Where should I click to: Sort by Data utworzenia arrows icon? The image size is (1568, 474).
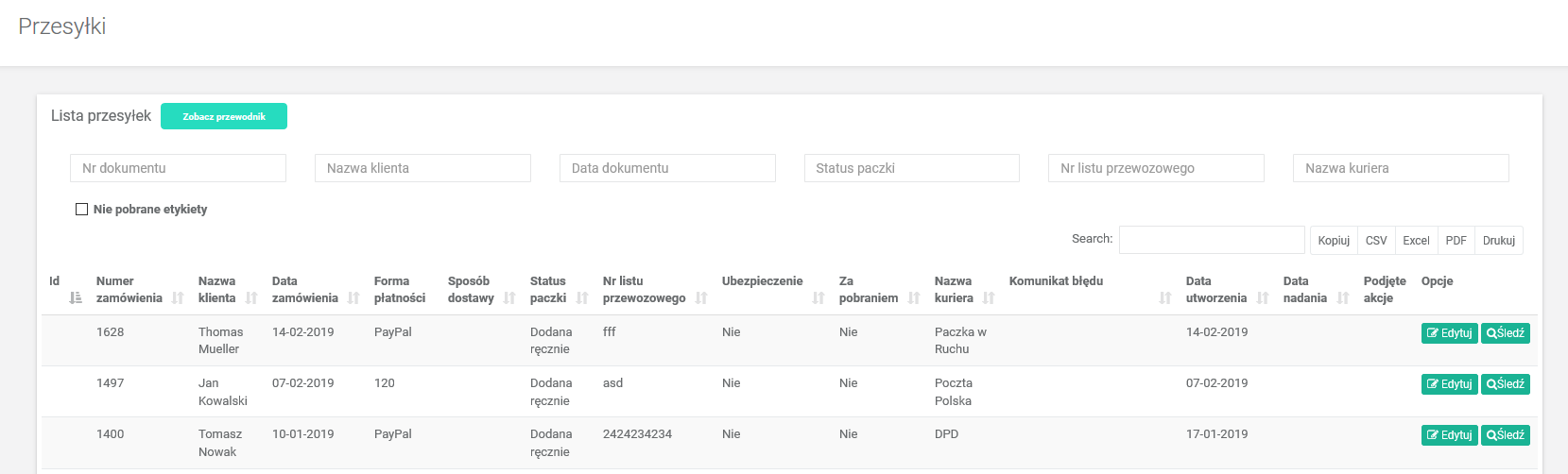pyautogui.click(x=1263, y=298)
